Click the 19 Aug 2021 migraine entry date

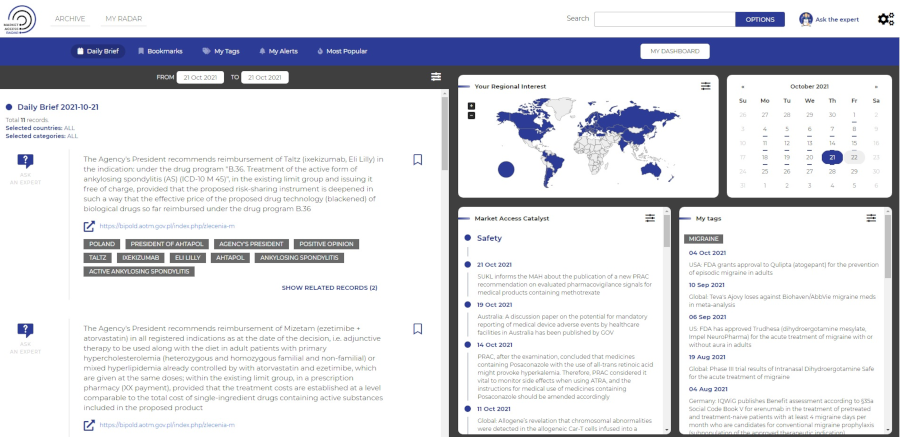pos(707,357)
